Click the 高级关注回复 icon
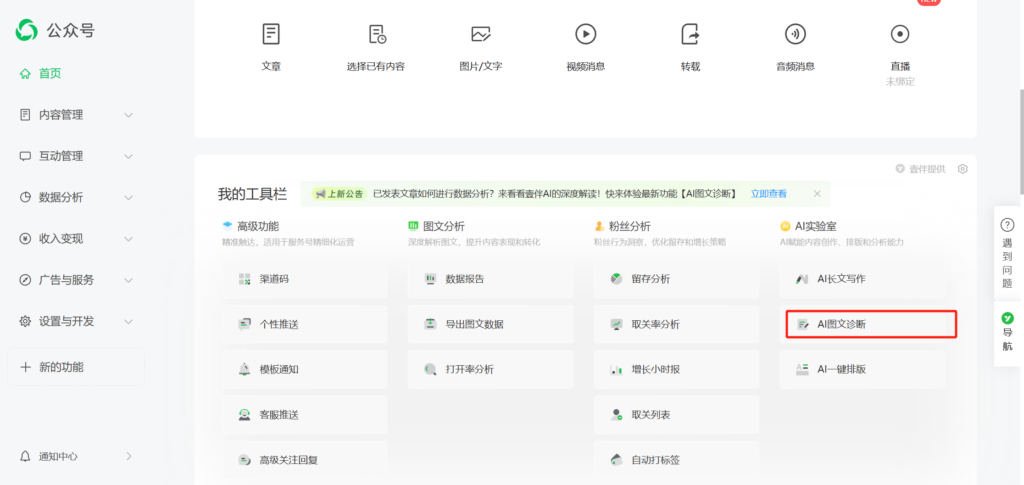The height and width of the screenshot is (485, 1024). click(245, 460)
